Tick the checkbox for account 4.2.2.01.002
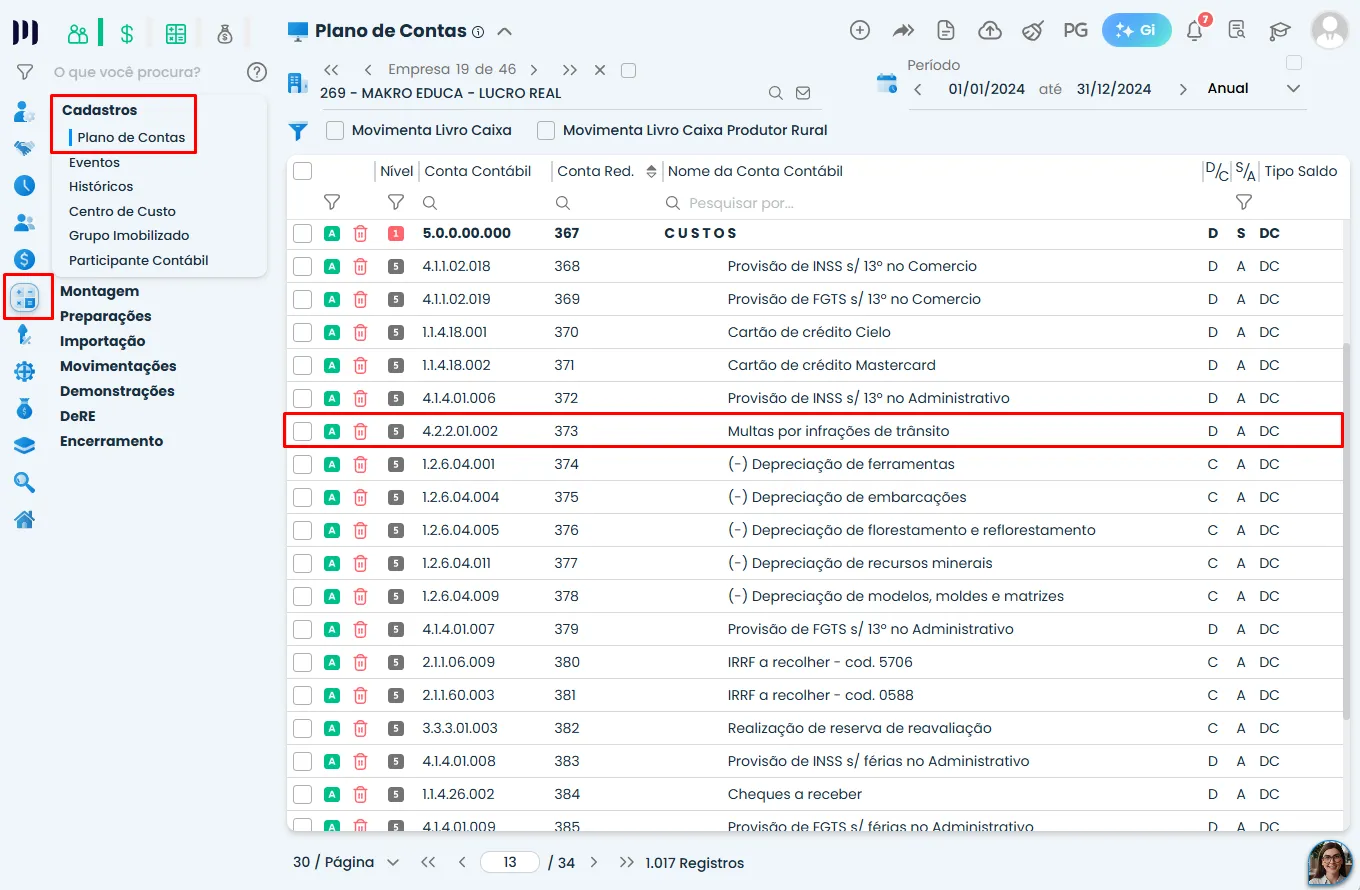The width and height of the screenshot is (1360, 890). click(x=302, y=431)
